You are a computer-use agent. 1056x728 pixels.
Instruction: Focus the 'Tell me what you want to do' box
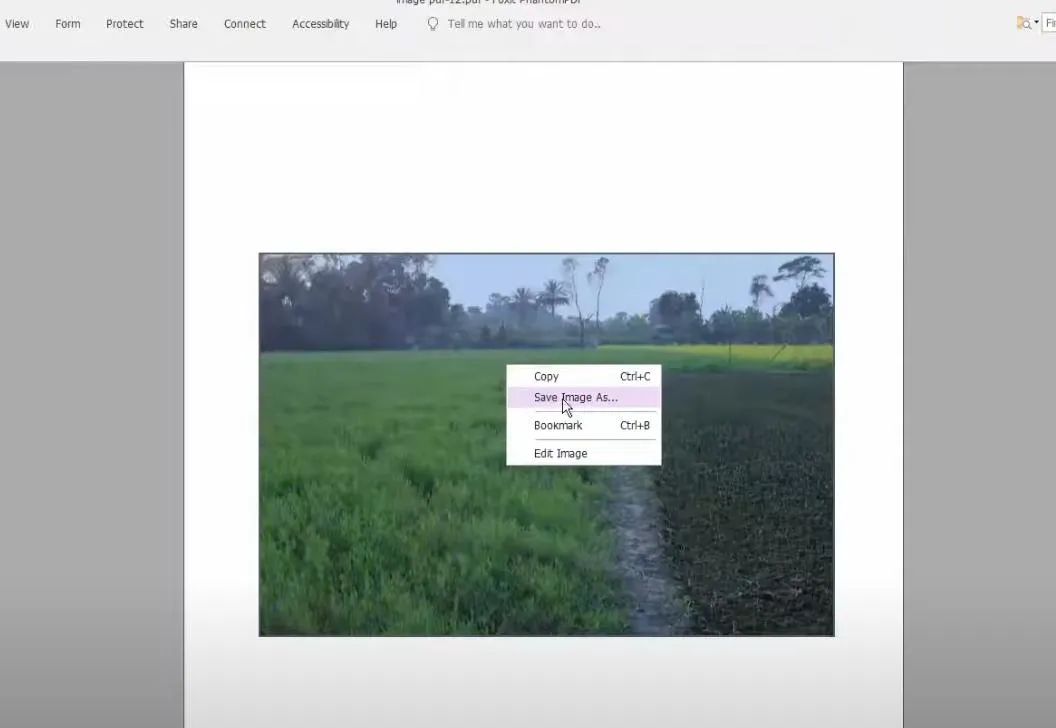click(524, 24)
